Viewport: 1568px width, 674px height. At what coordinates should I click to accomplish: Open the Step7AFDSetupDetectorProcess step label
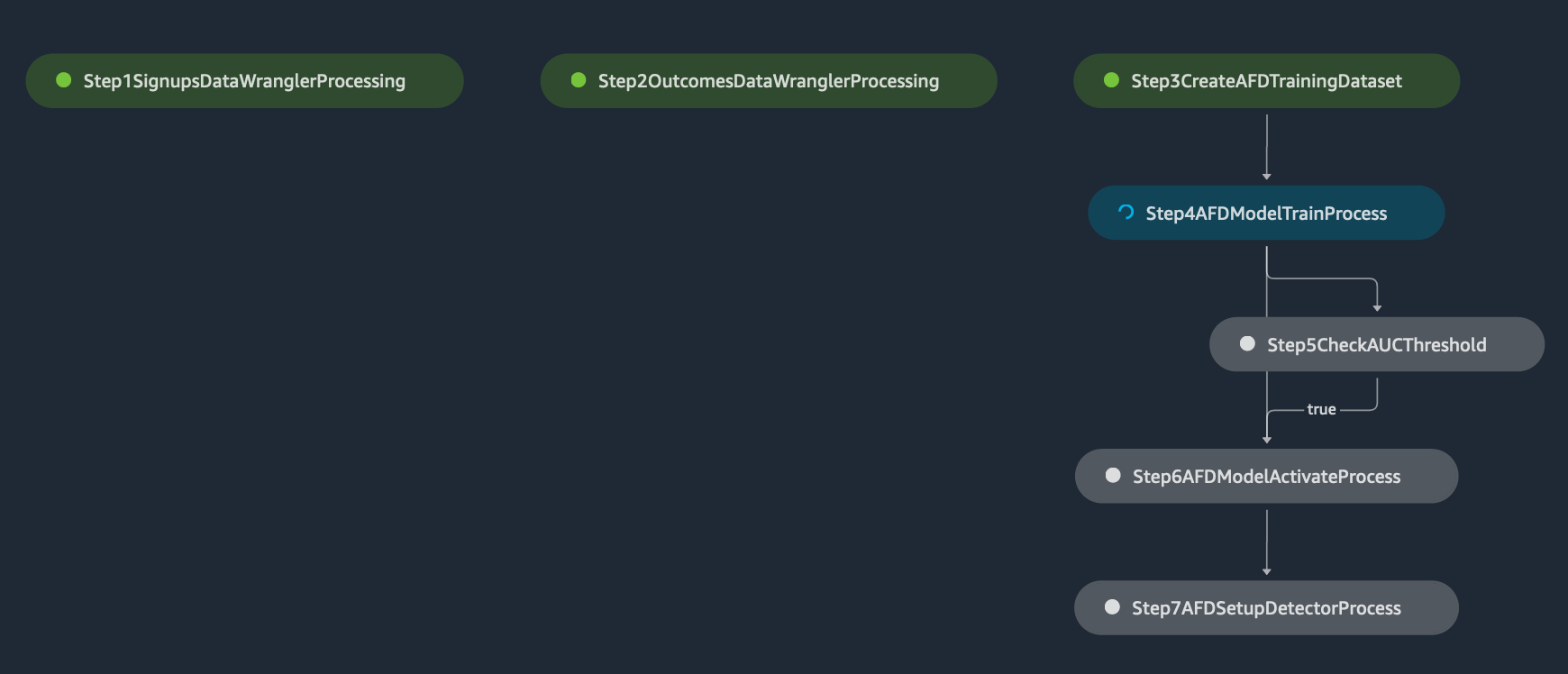[x=1266, y=608]
